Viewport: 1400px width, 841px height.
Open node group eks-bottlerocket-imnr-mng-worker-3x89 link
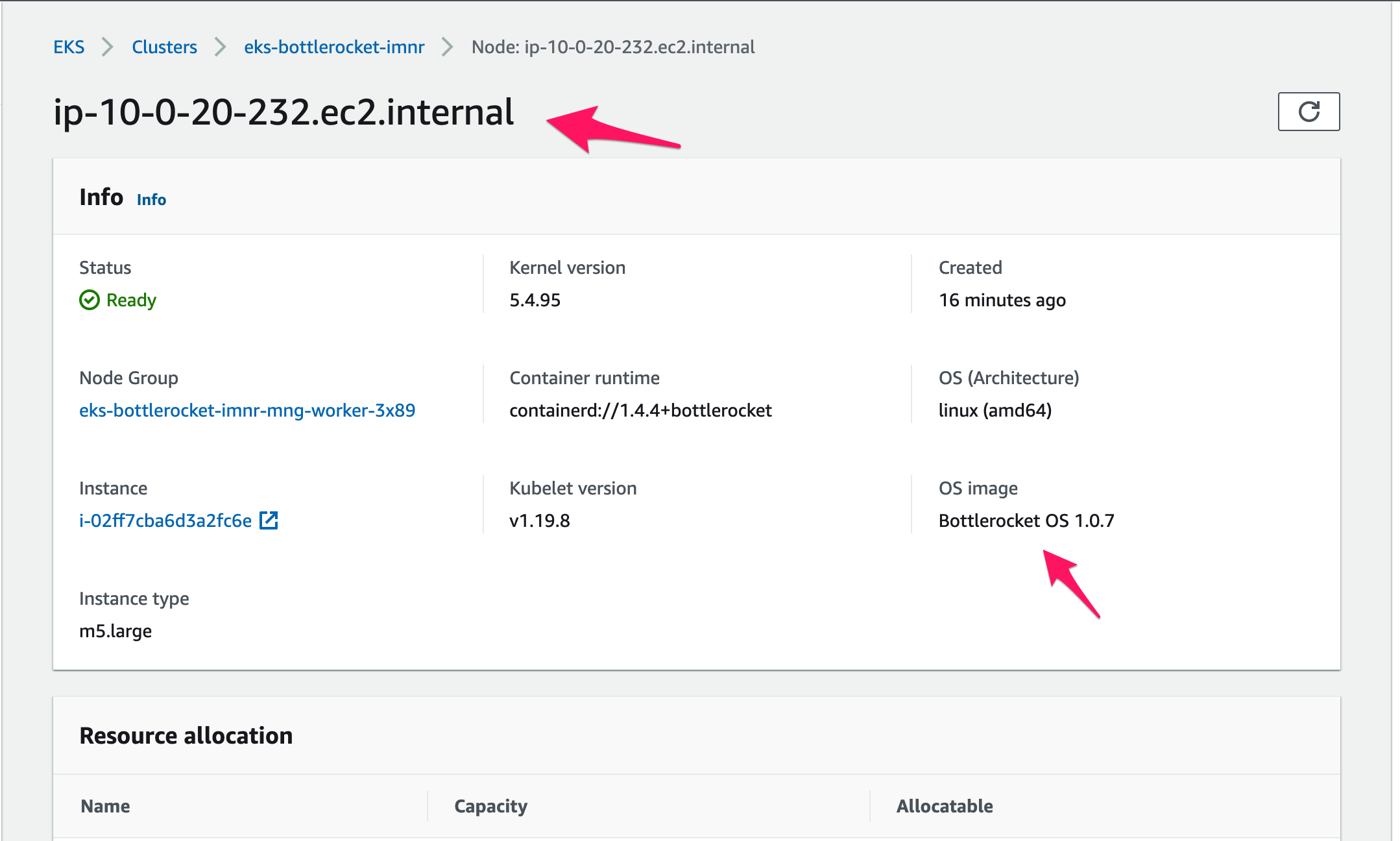click(x=247, y=410)
